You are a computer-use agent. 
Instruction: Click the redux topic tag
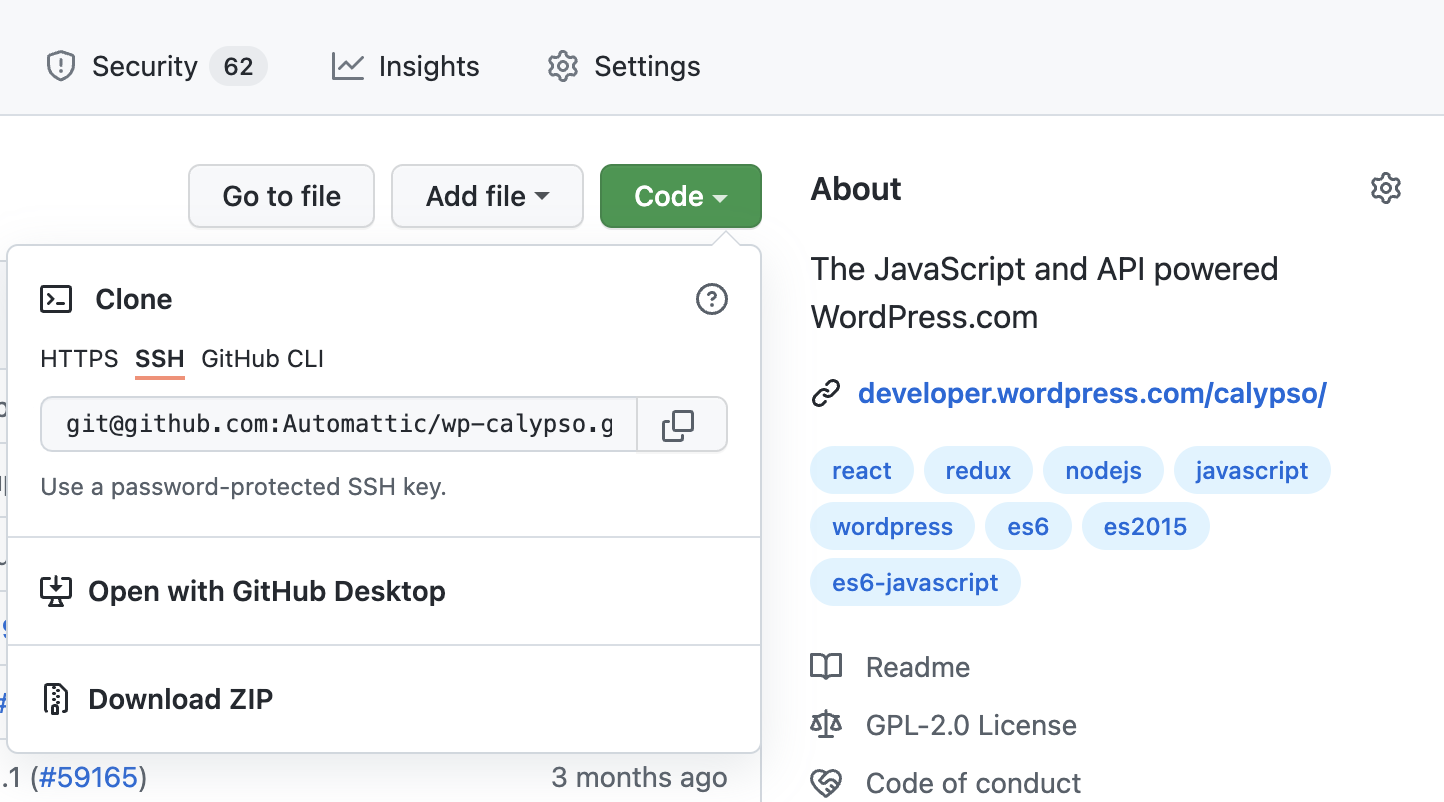pyautogui.click(x=978, y=471)
